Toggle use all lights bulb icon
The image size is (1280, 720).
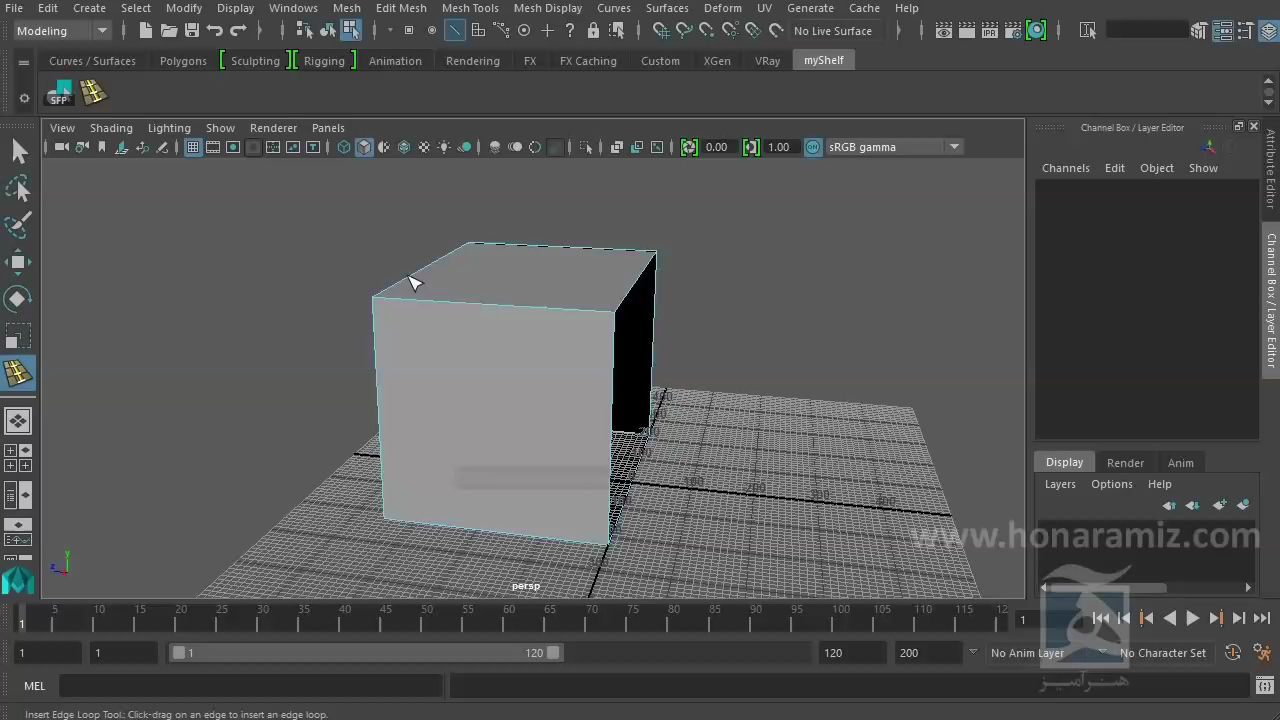444,147
